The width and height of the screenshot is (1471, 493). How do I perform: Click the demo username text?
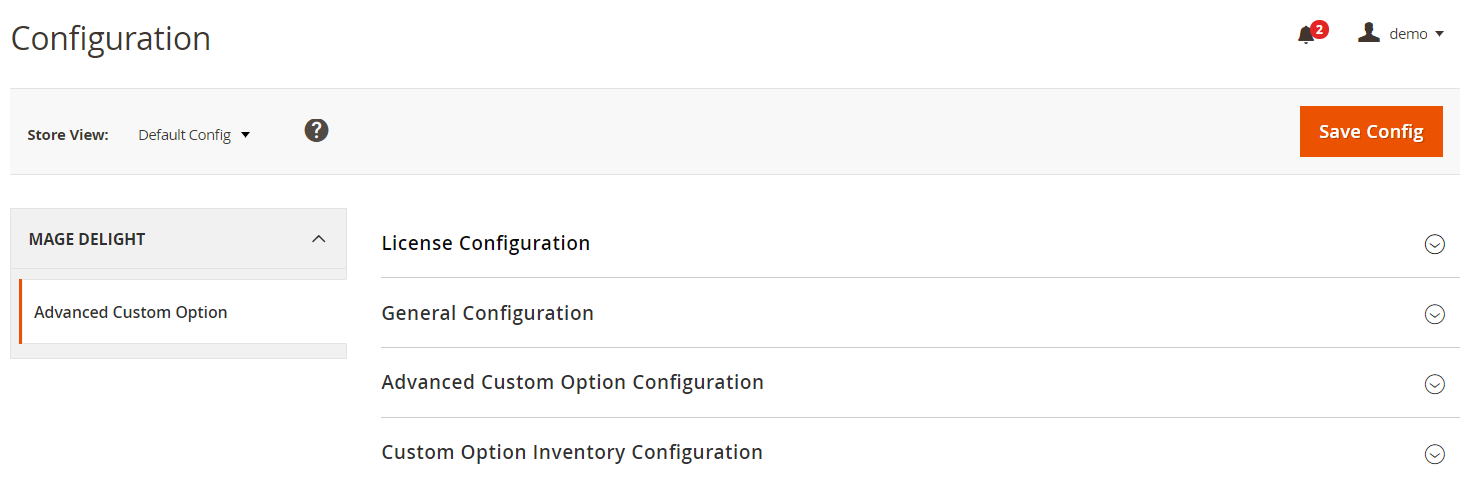(1408, 34)
